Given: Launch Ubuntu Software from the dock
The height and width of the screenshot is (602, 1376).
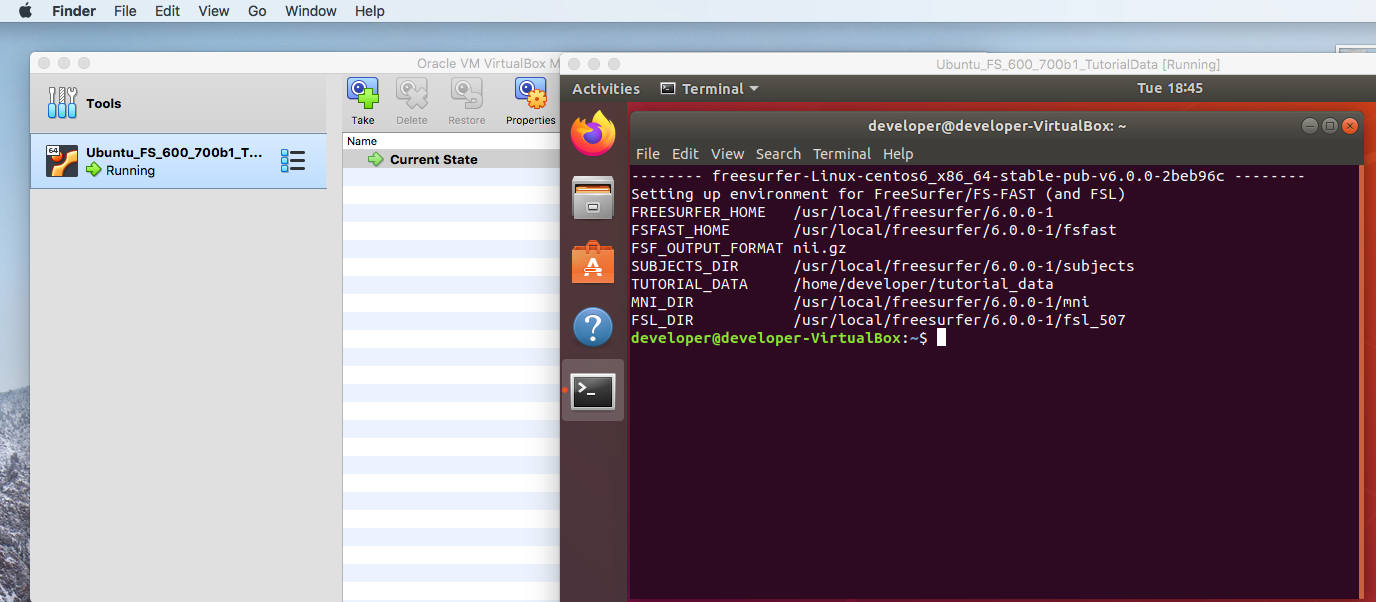Looking at the screenshot, I should pos(593,263).
